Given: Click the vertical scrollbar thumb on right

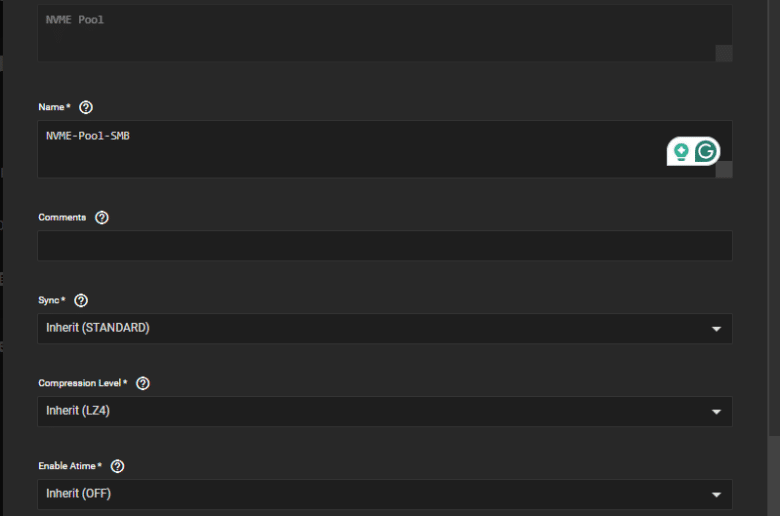Looking at the screenshot, I should [774, 476].
